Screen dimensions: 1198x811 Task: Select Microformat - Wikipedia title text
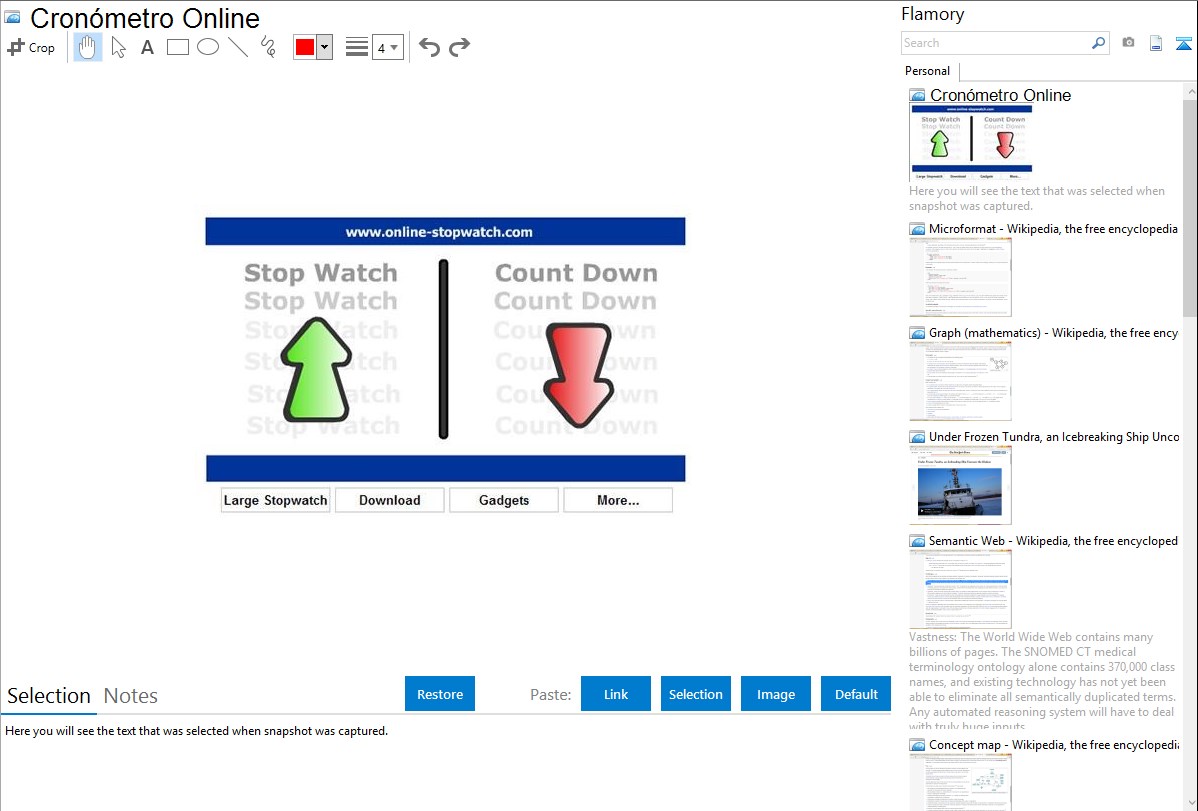[x=1053, y=229]
